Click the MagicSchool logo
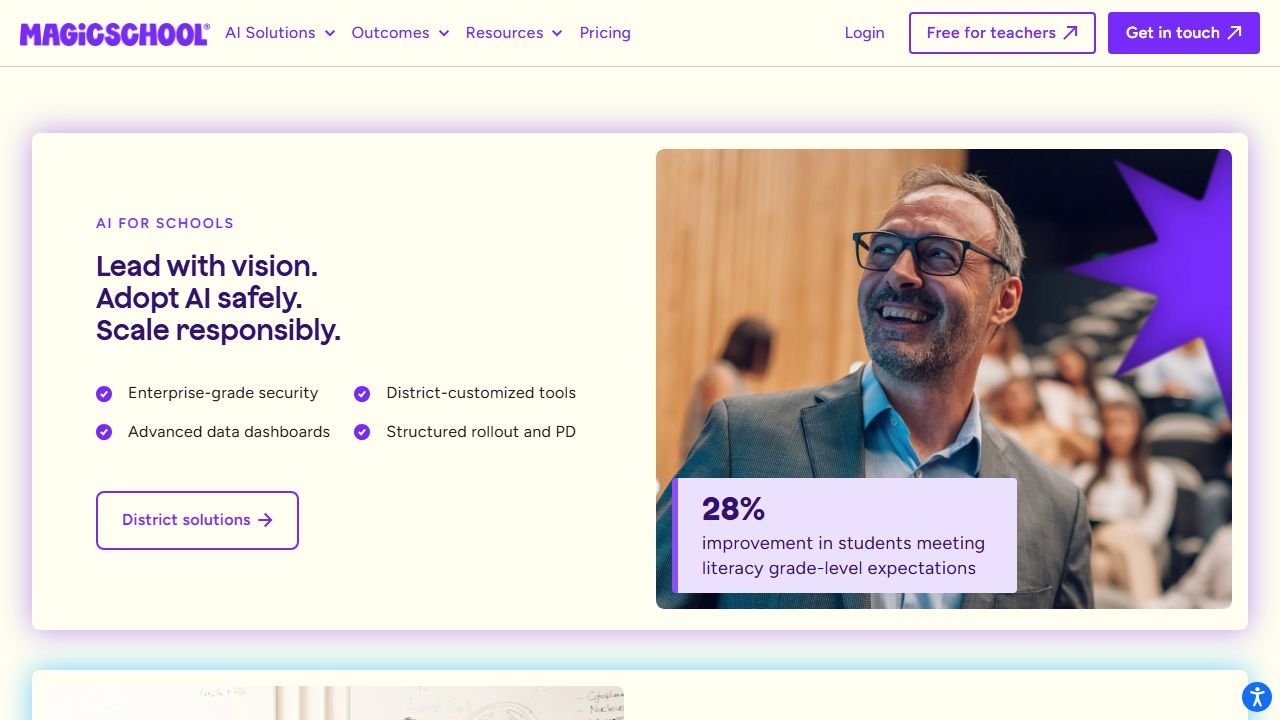 tap(114, 33)
